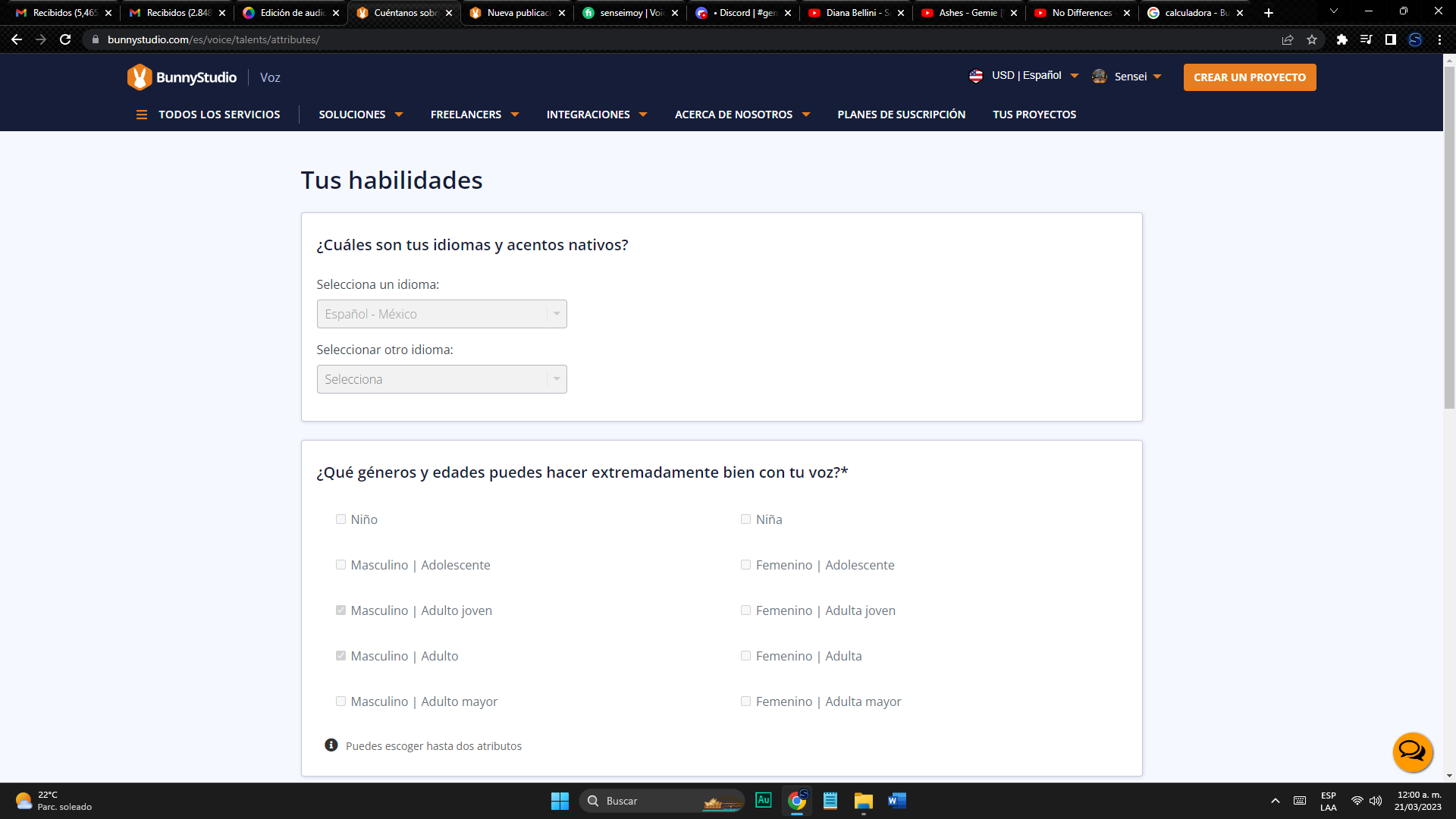
Task: Click the BunnyStudio logo
Action: coord(182,77)
